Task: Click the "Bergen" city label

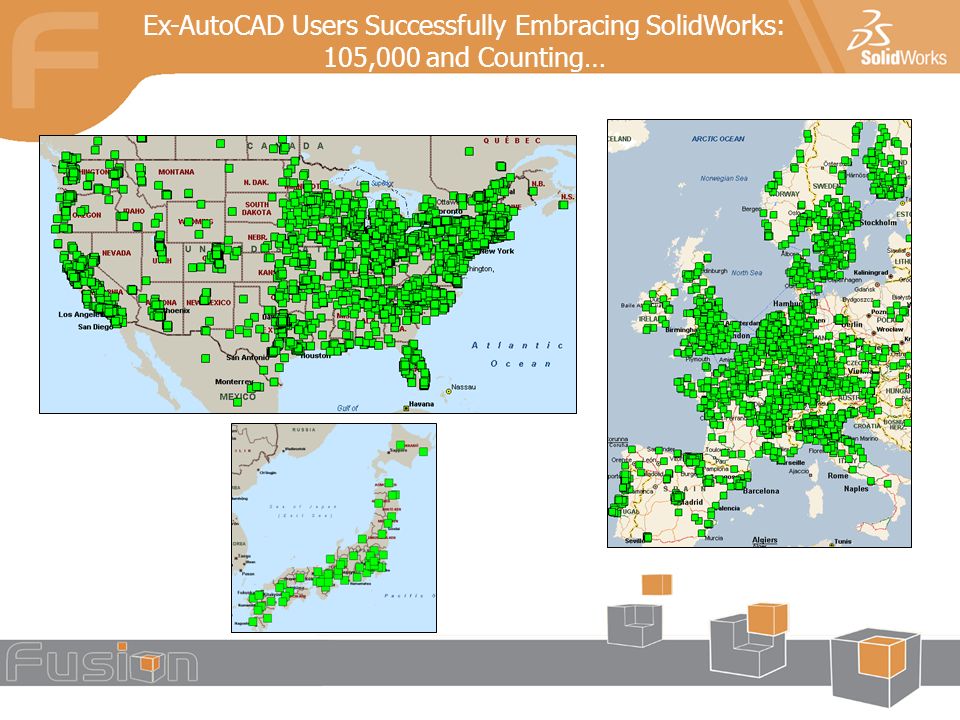Action: tap(751, 209)
